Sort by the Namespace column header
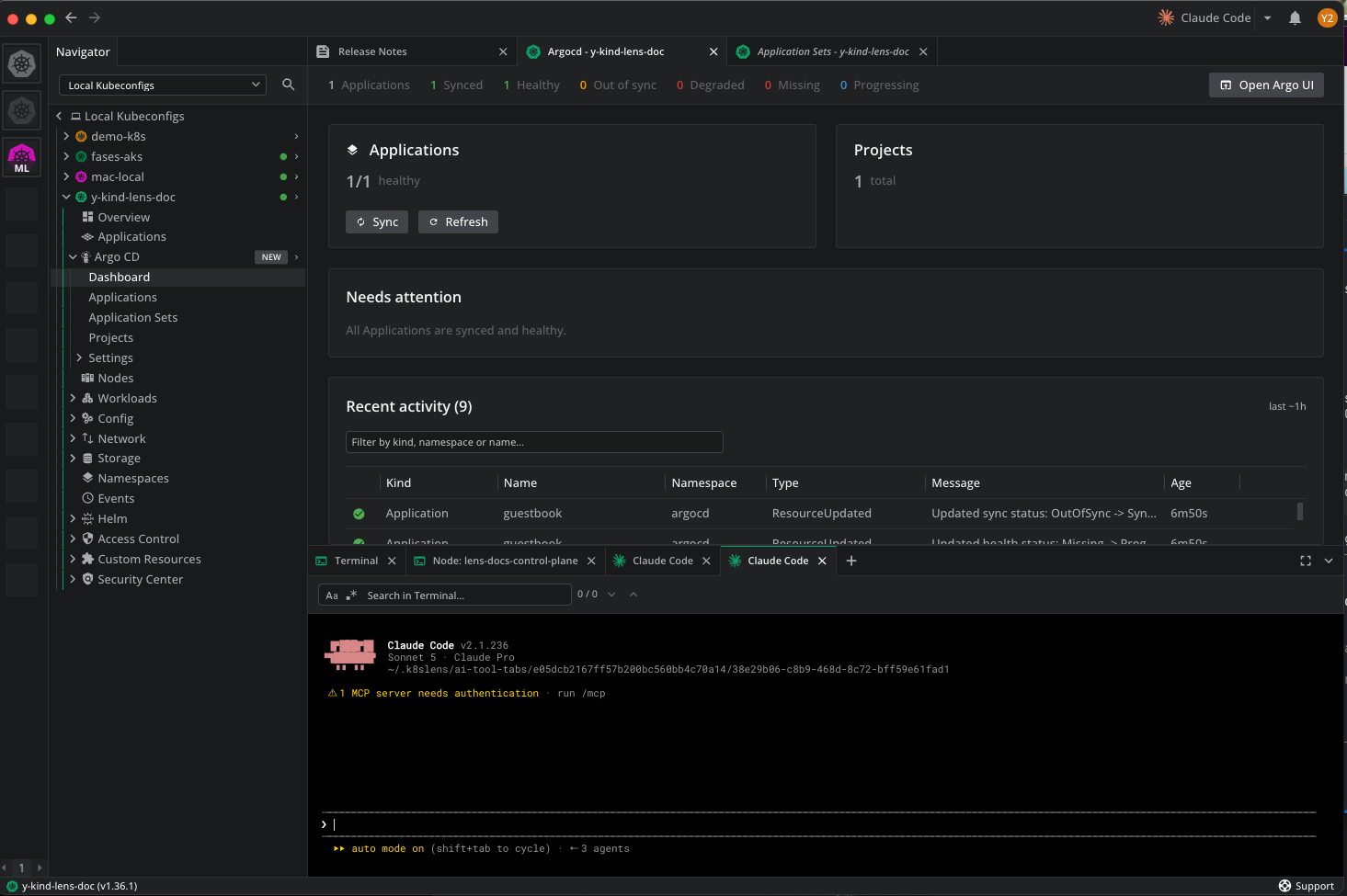The width and height of the screenshot is (1347, 896). point(704,482)
